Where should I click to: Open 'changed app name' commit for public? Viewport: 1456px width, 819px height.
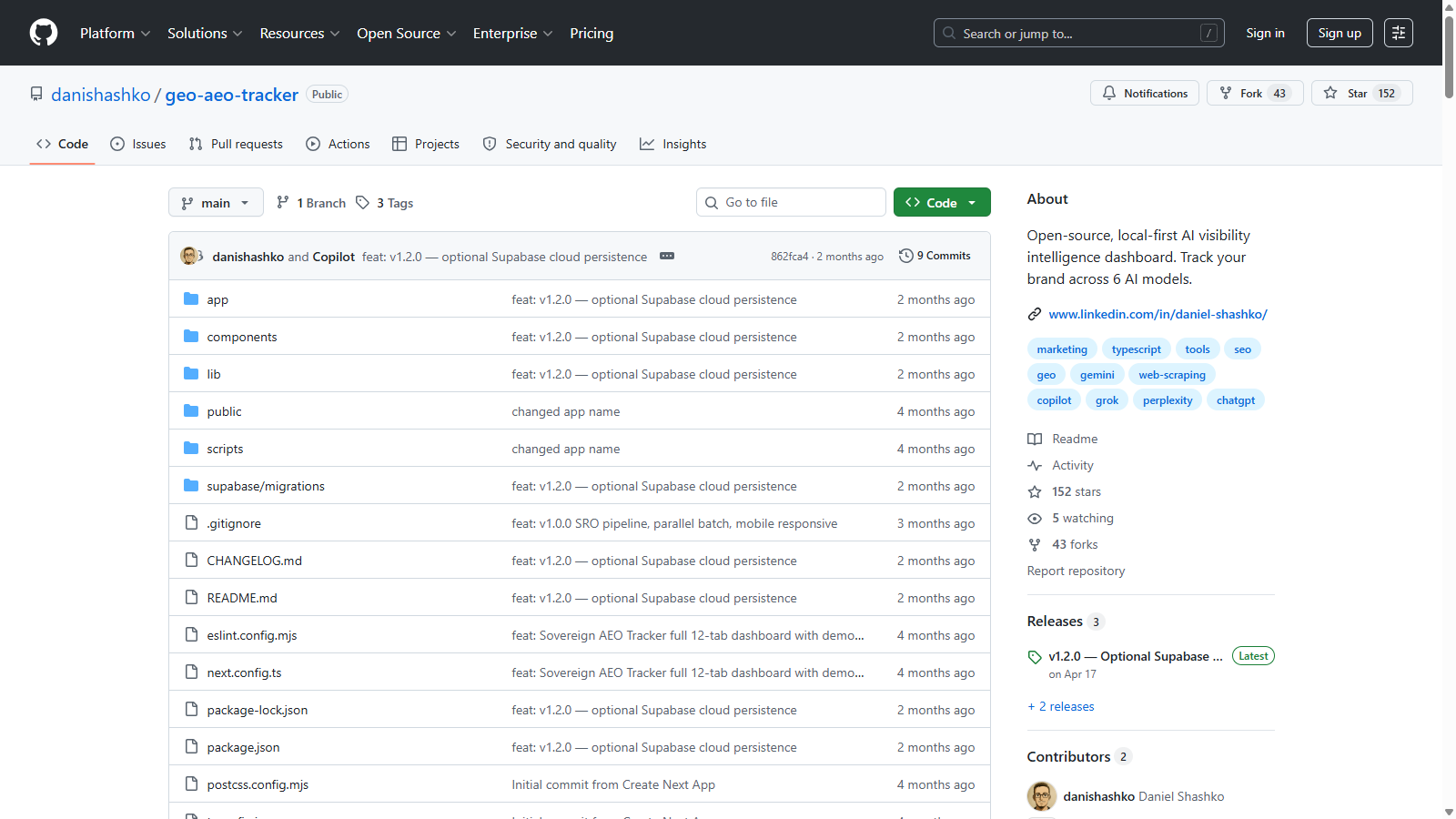(x=566, y=411)
